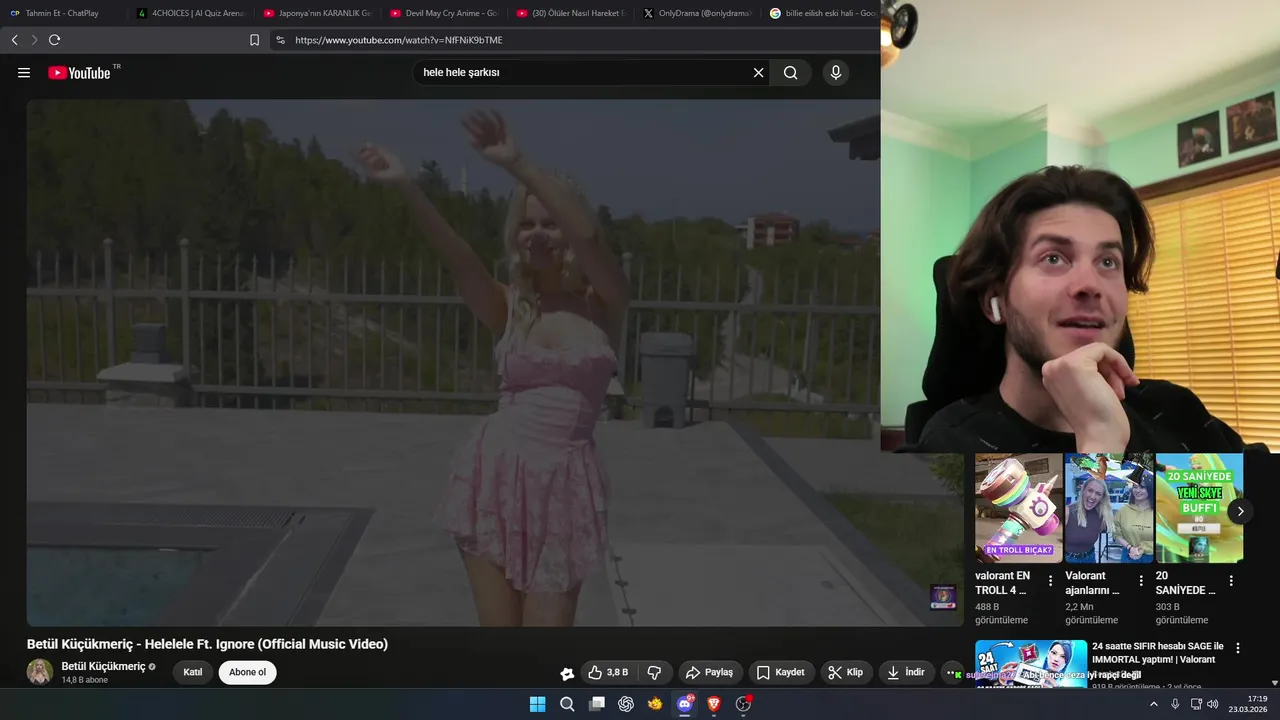
Task: Save the video using 'Kaydet'
Action: pyautogui.click(x=781, y=672)
